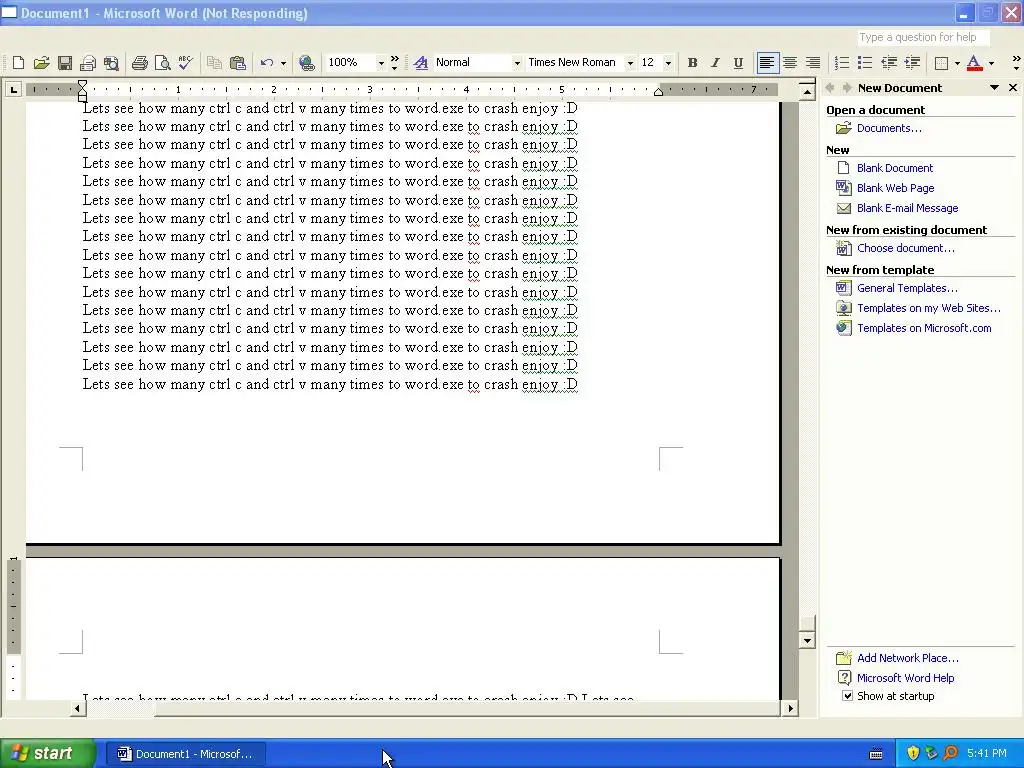Click the task pane back arrow

click(x=831, y=88)
